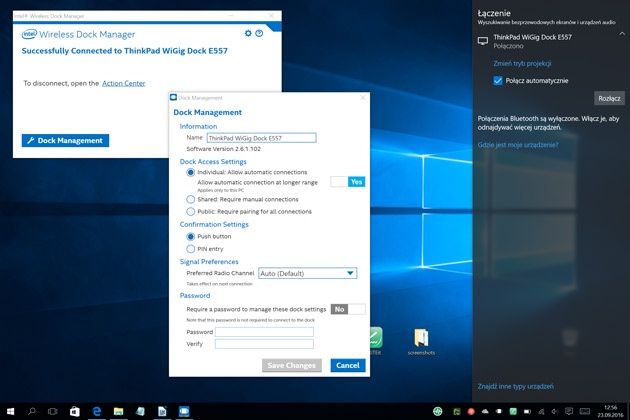Click the taskbar clock and date

[610, 411]
